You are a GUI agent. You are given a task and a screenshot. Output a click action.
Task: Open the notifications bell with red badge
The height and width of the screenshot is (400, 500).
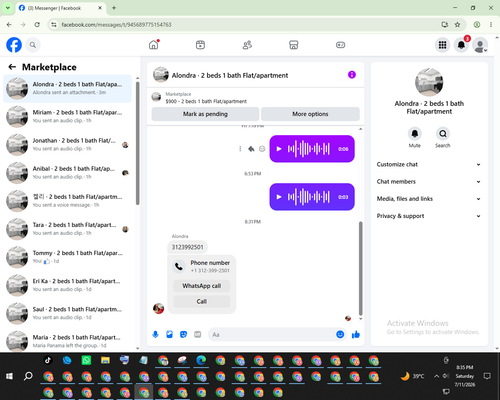[x=461, y=45]
